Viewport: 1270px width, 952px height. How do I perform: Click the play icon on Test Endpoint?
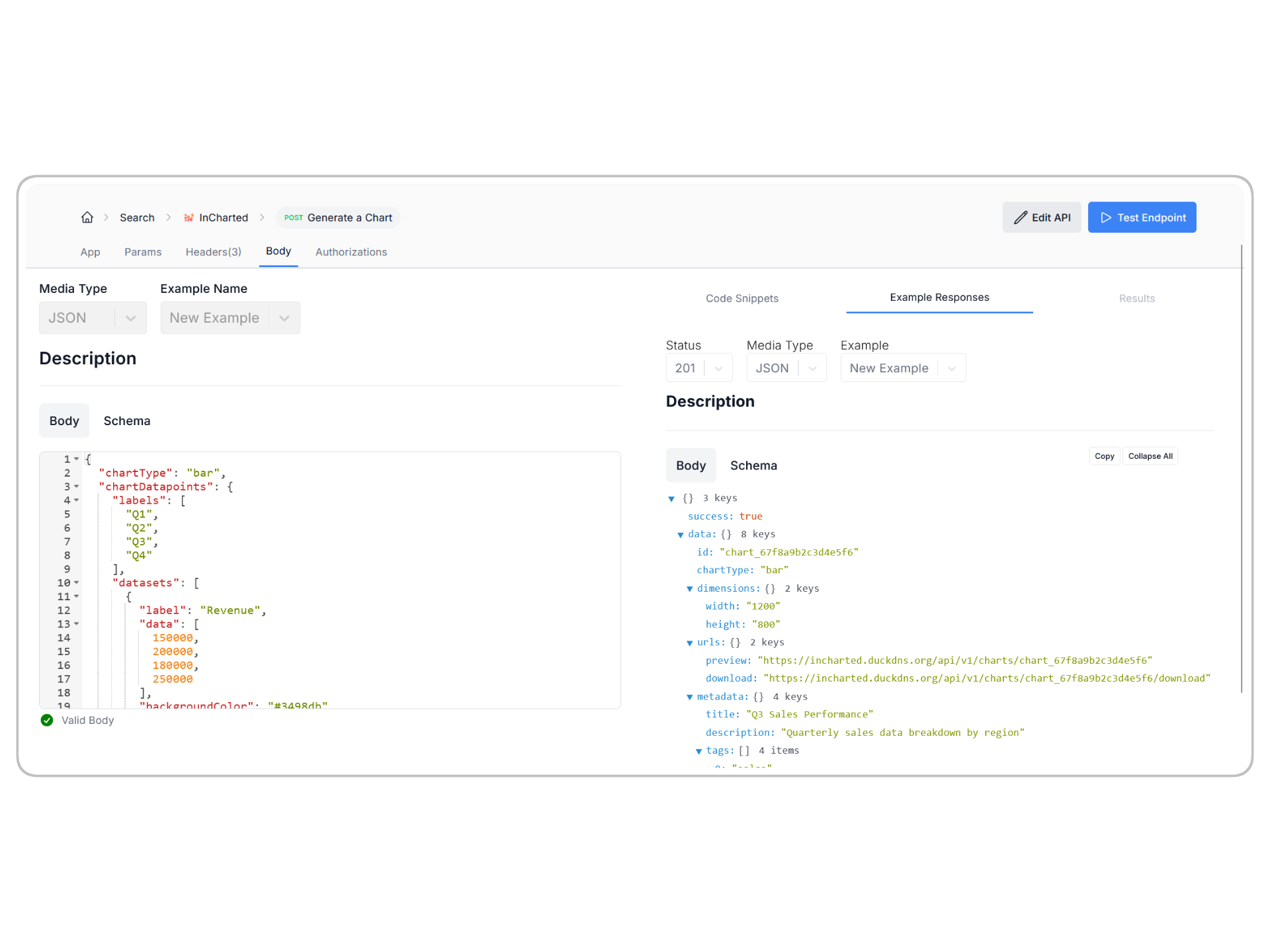click(x=1105, y=218)
